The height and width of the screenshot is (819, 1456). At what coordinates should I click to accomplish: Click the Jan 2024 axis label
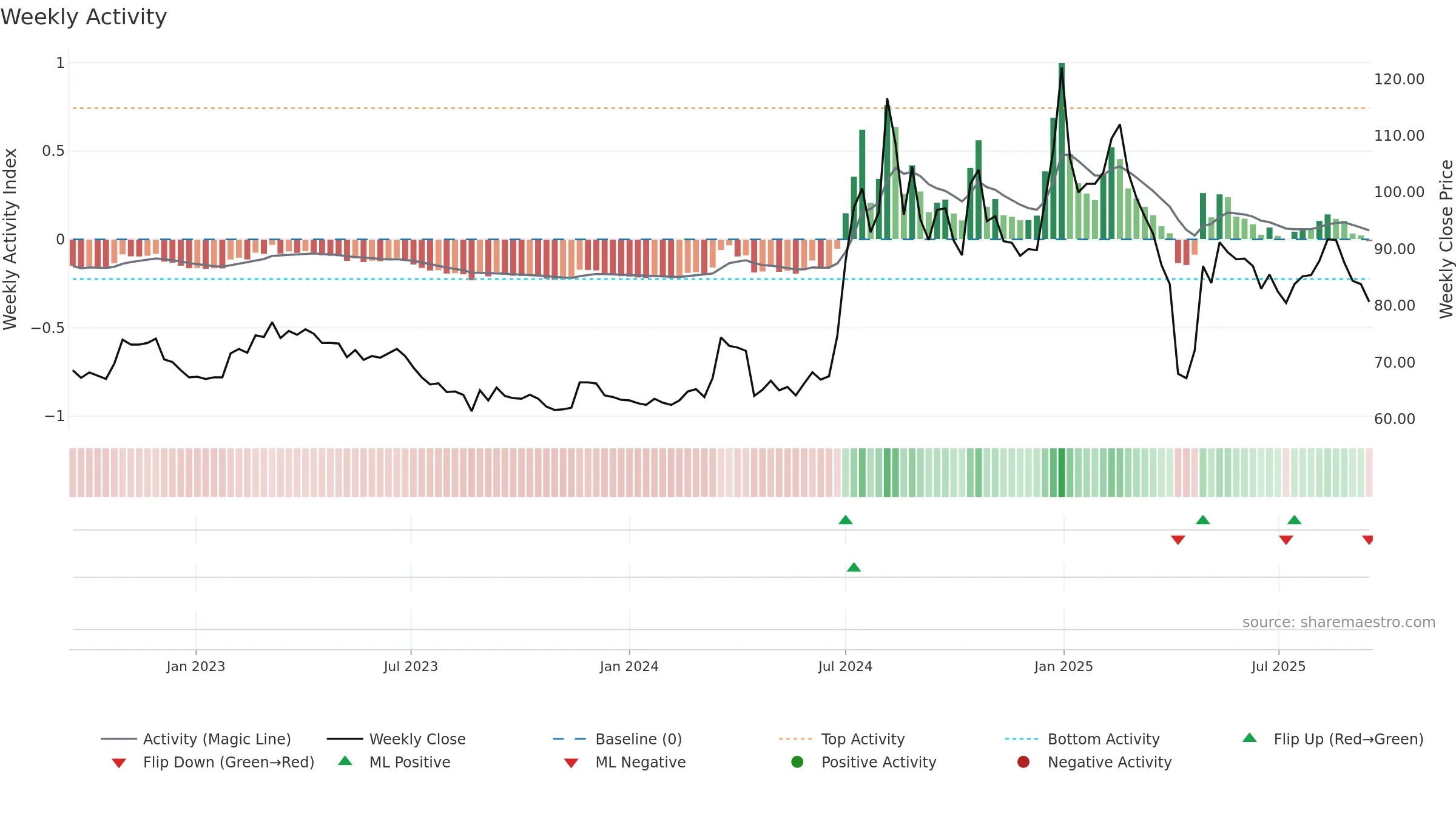[x=629, y=667]
